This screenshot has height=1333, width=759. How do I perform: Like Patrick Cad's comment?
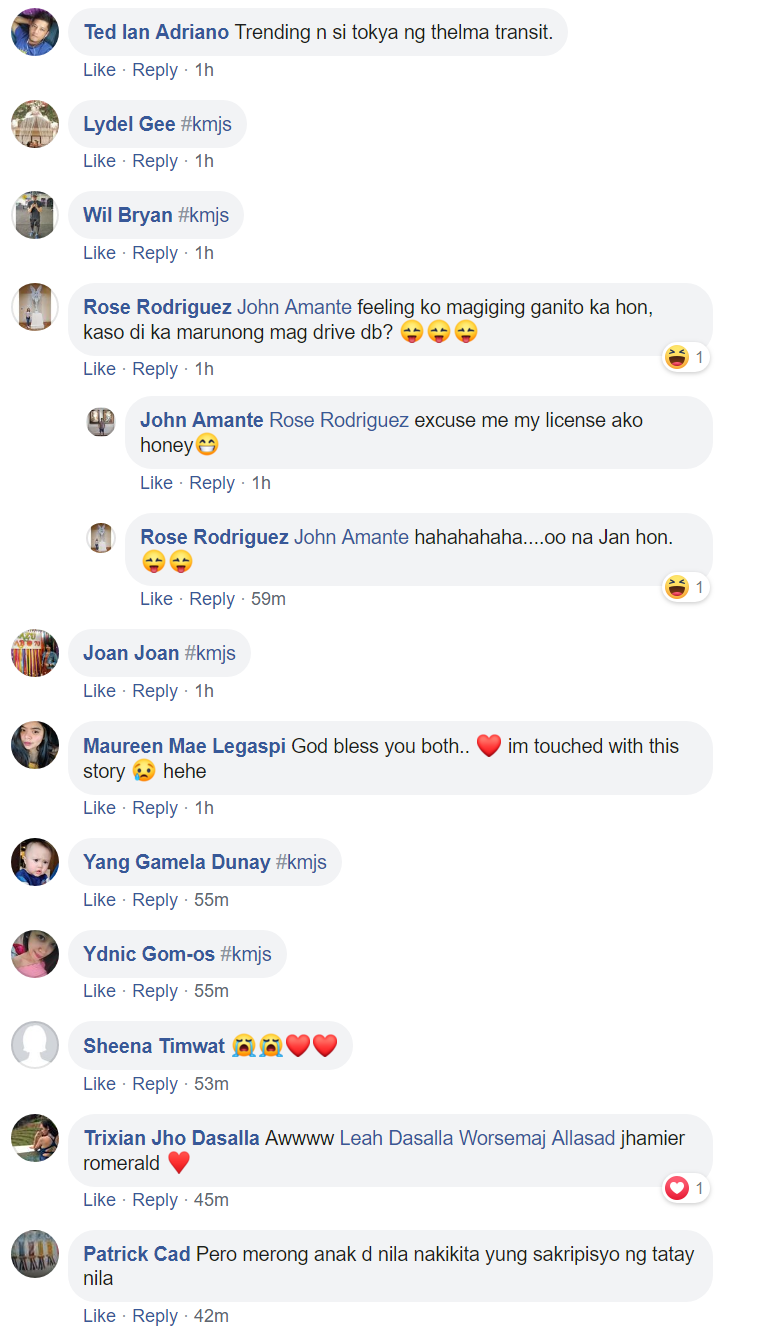(100, 1316)
